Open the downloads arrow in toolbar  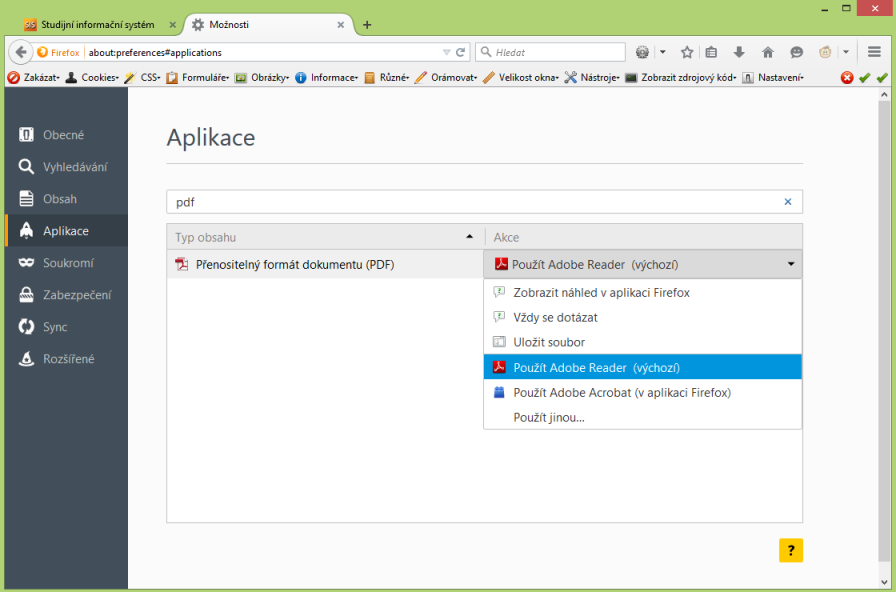tap(739, 52)
